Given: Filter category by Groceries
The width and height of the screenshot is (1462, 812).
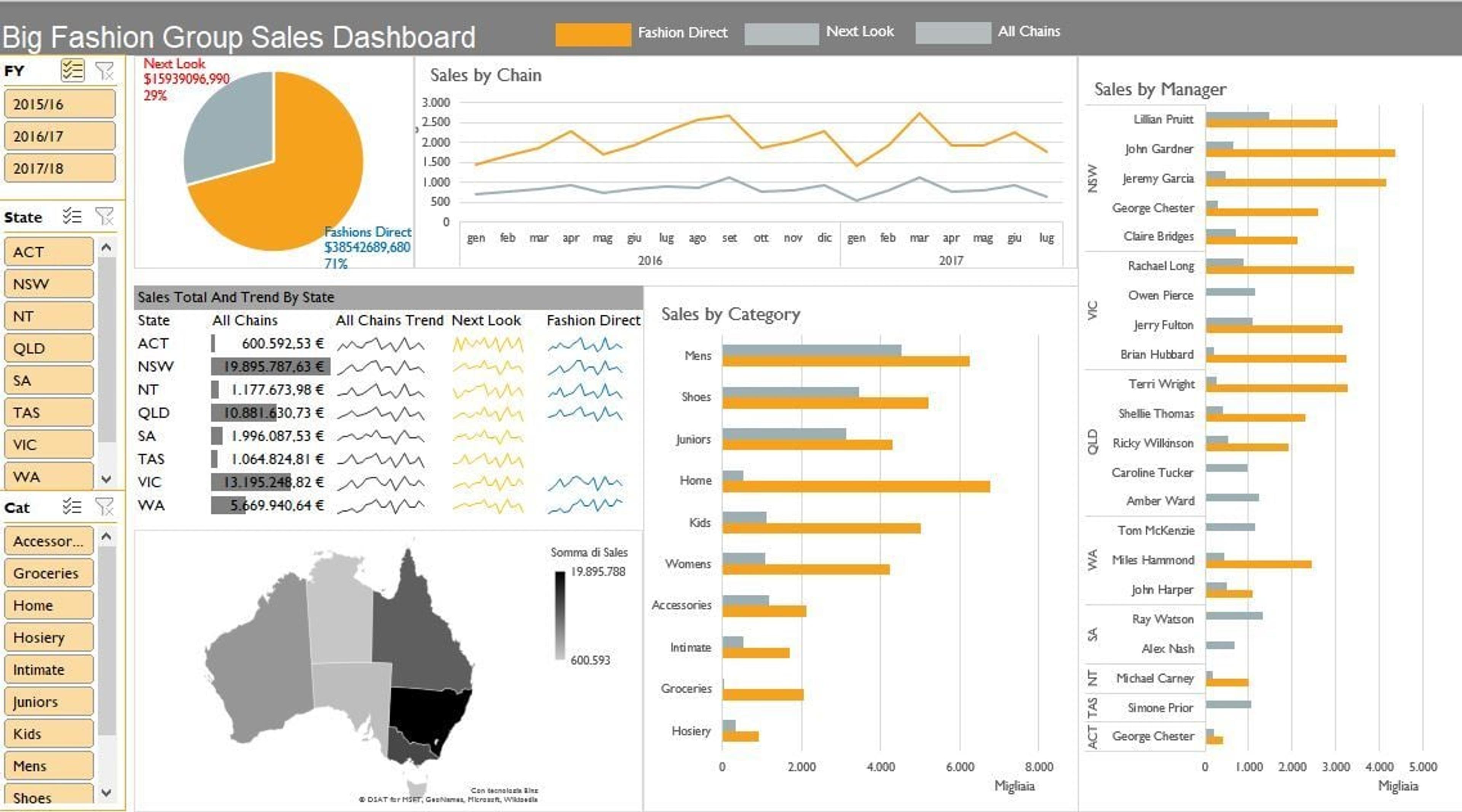Looking at the screenshot, I should pos(49,573).
